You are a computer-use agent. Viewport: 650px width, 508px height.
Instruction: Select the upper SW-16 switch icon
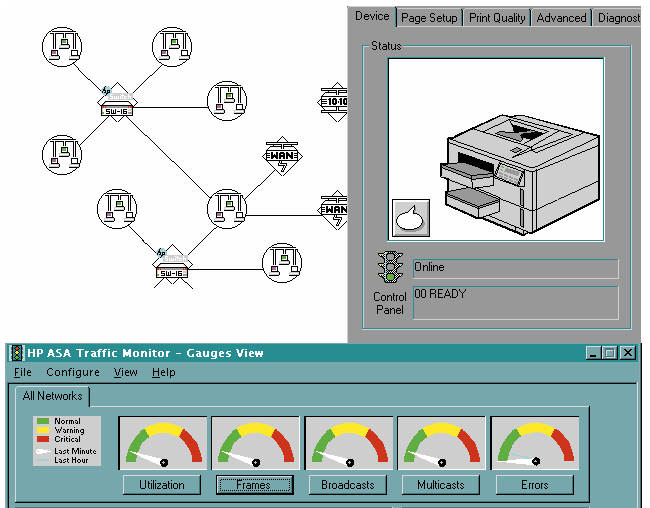(117, 103)
